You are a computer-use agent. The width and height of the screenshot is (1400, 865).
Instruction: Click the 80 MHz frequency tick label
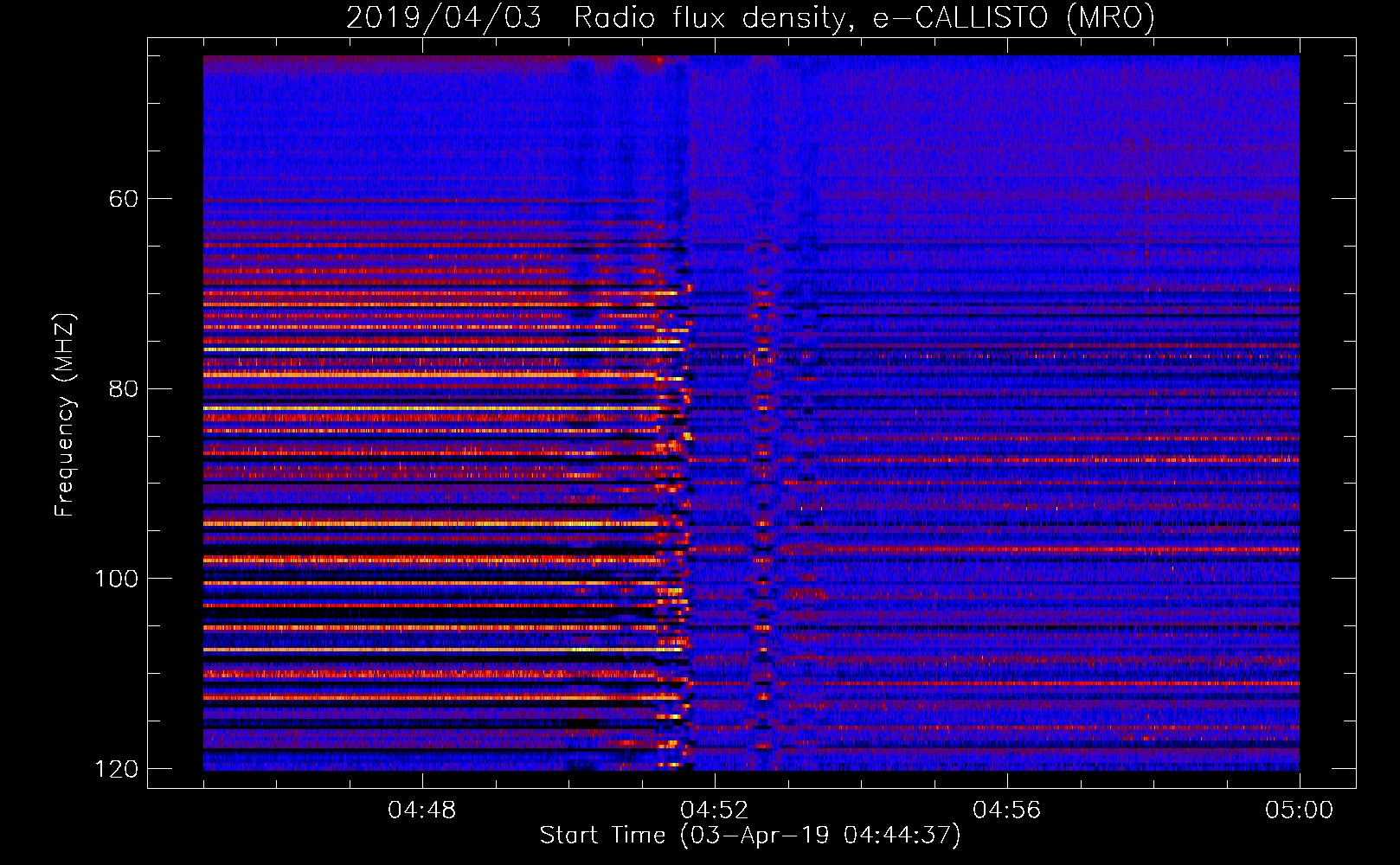tap(124, 388)
